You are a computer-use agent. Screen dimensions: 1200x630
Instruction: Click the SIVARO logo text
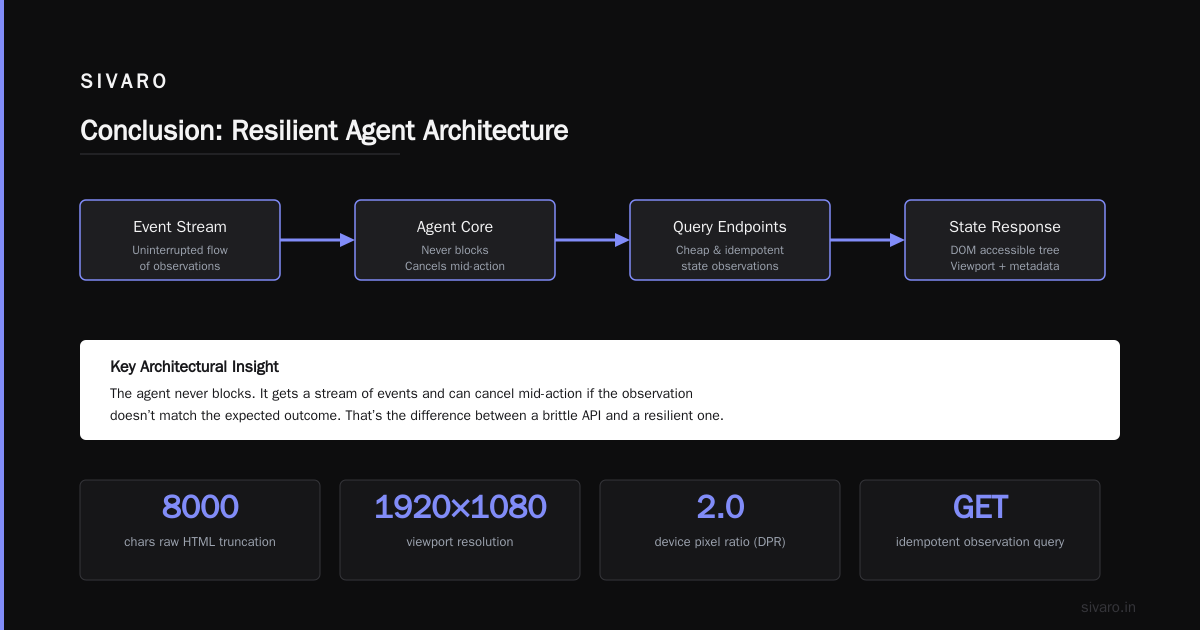tap(124, 82)
